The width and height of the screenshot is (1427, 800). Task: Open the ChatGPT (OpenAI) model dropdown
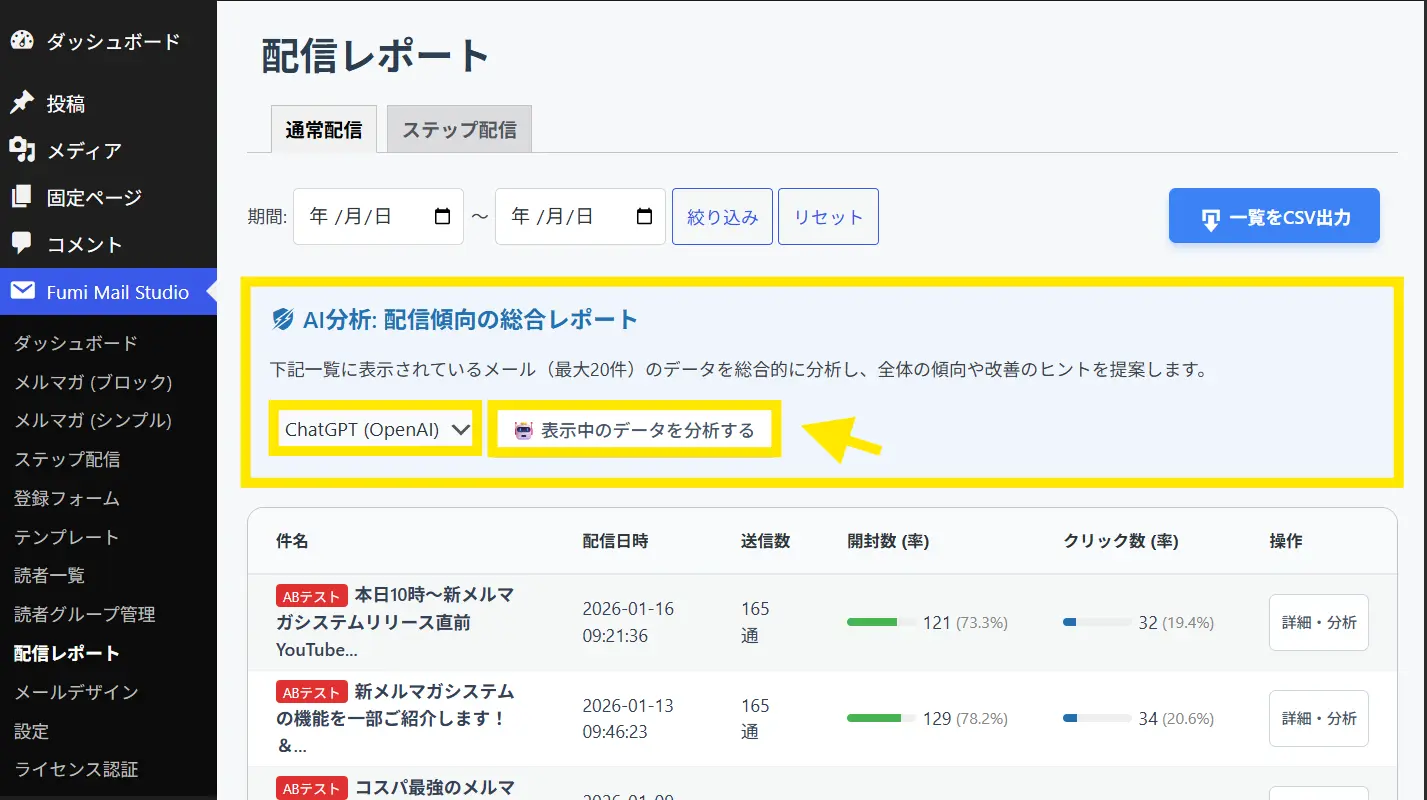point(376,430)
